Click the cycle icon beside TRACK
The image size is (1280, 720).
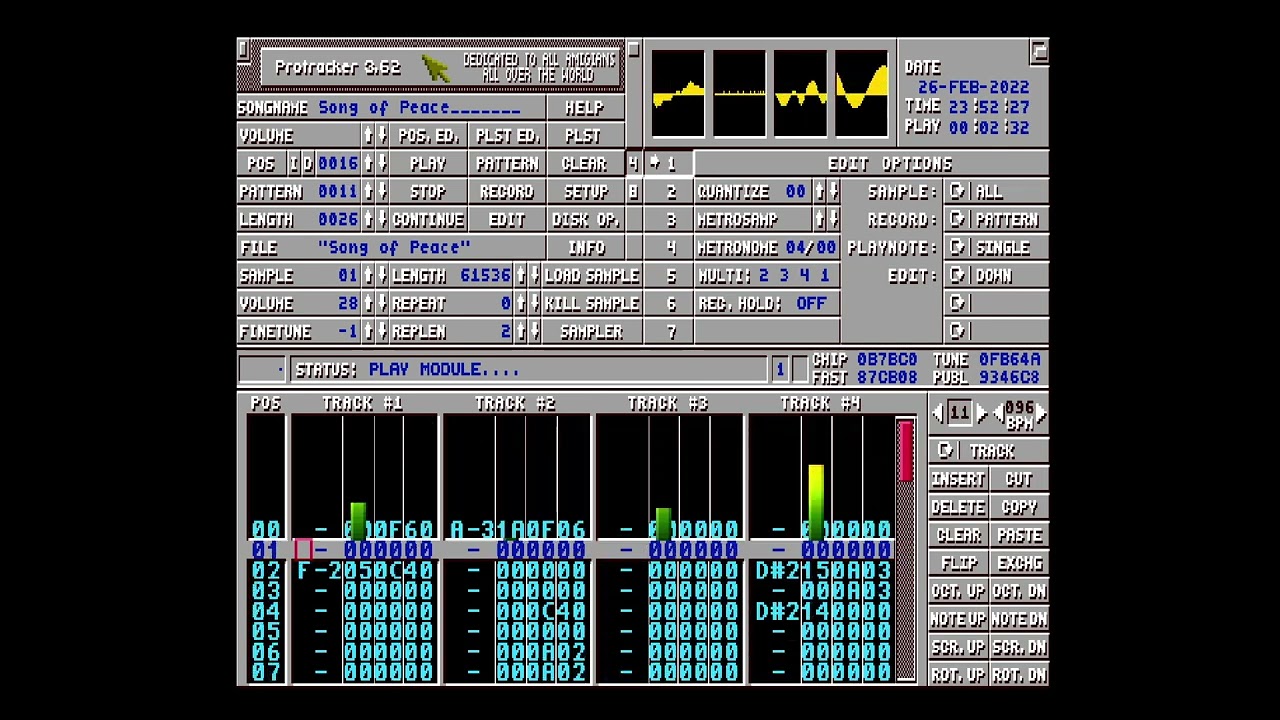click(x=945, y=452)
